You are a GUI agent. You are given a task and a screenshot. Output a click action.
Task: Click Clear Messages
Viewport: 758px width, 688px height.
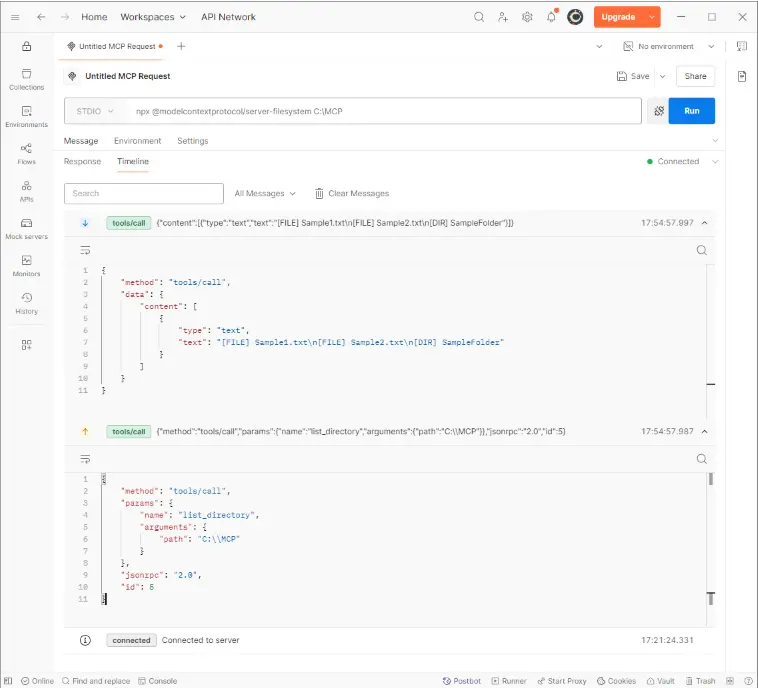[x=352, y=193]
